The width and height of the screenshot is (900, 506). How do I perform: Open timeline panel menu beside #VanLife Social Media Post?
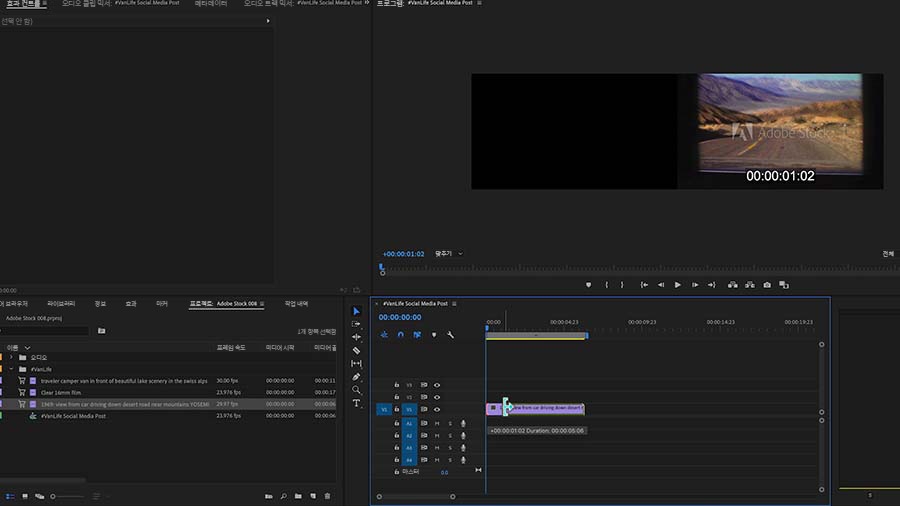(x=454, y=303)
